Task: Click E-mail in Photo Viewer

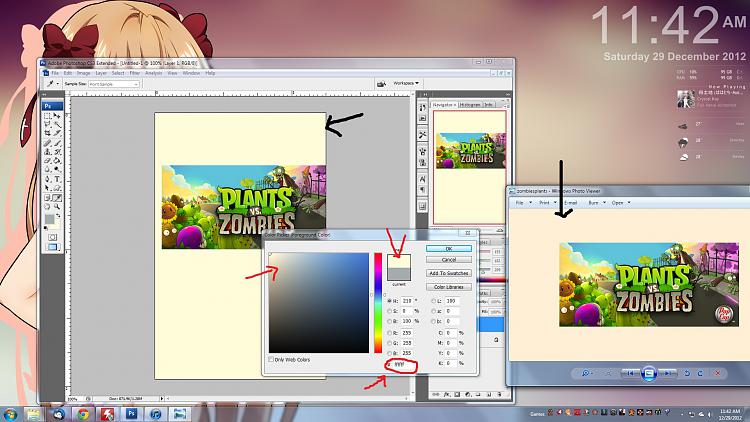Action: (x=571, y=203)
